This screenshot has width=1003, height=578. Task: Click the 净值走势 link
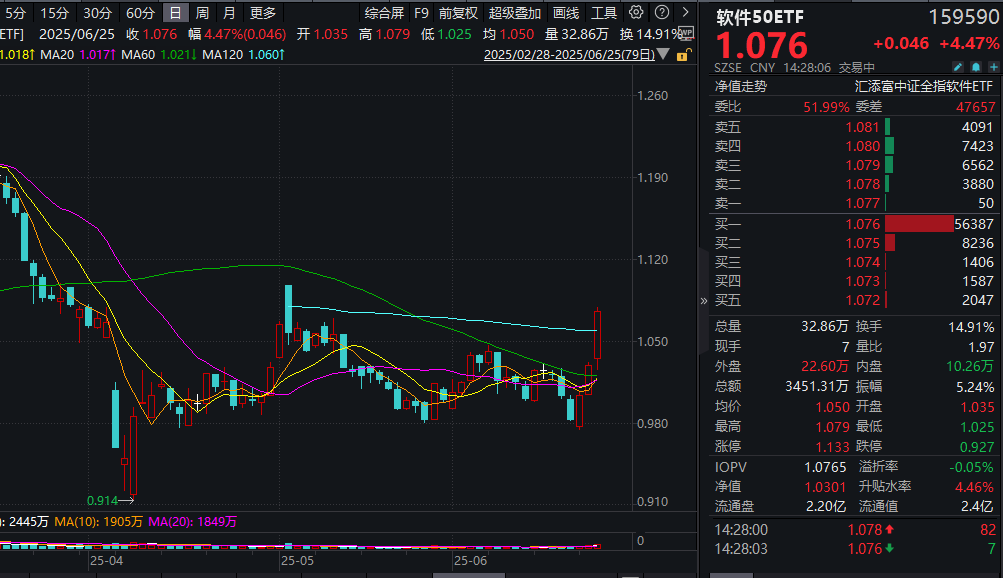741,86
